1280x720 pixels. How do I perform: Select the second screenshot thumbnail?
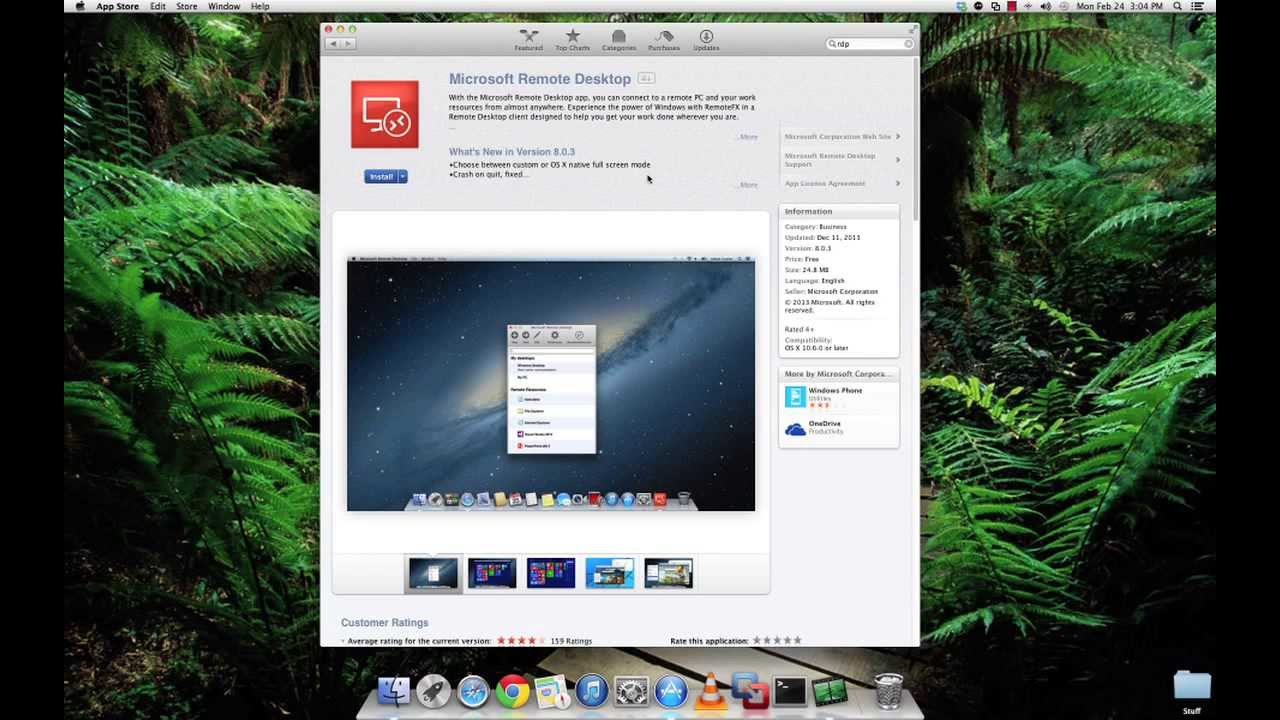tap(492, 574)
